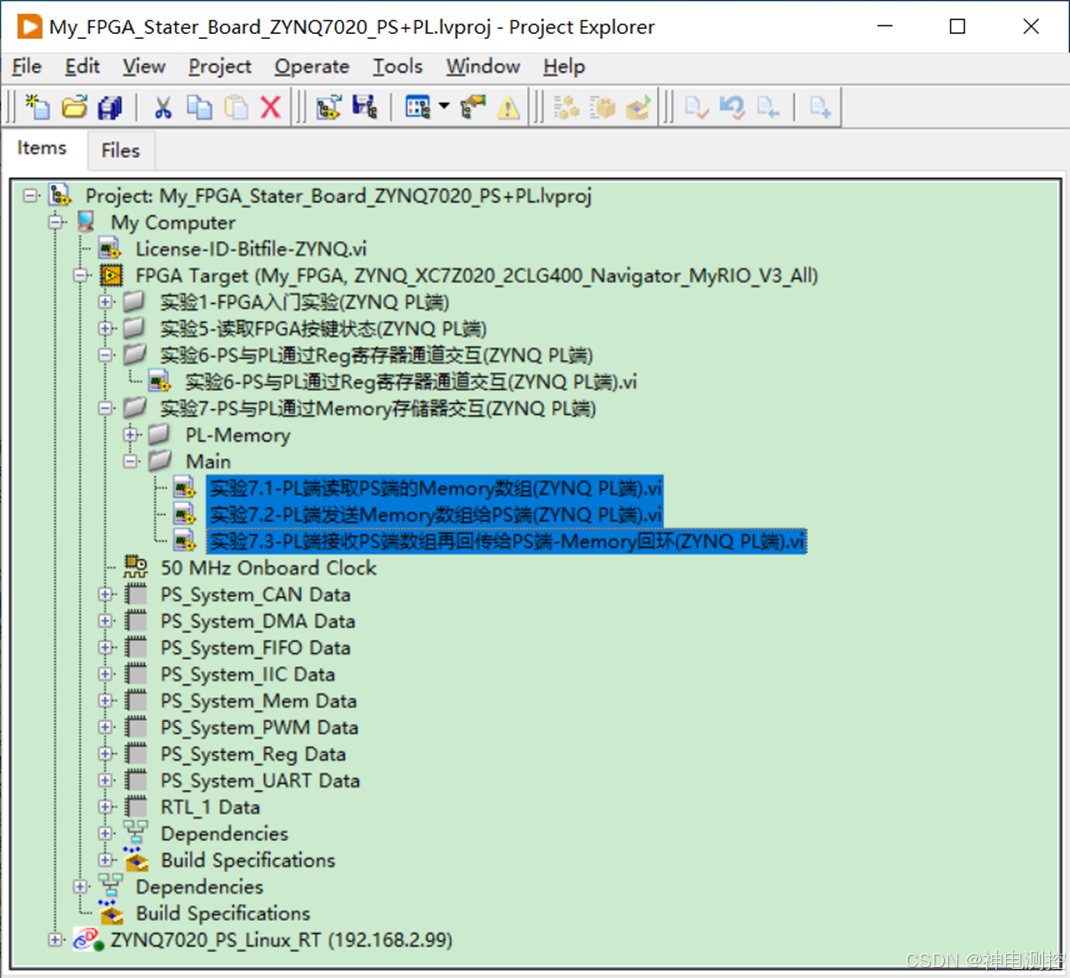Viewport: 1070px width, 978px height.
Task: Open the View menu
Action: click(x=144, y=67)
